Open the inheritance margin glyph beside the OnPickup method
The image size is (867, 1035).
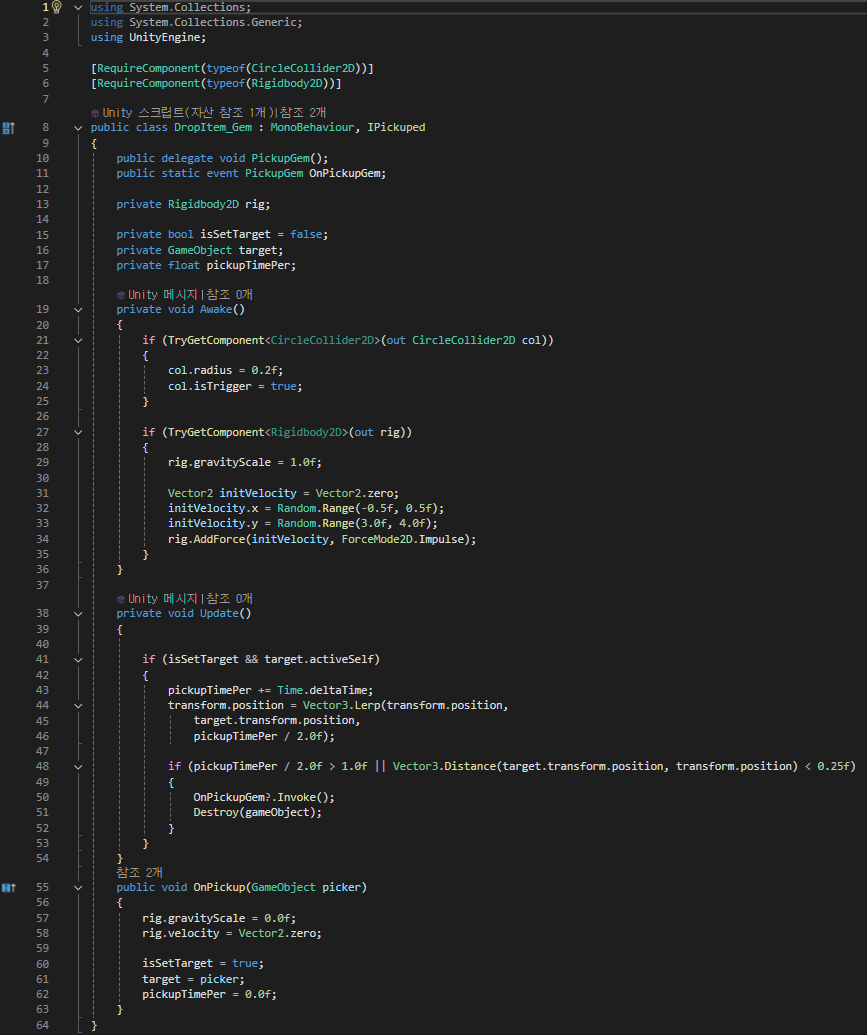(x=9, y=888)
